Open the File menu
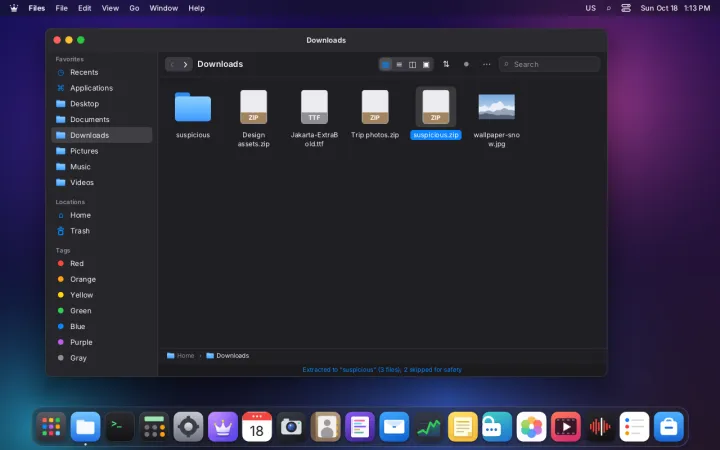This screenshot has height=450, width=720. (62, 8)
